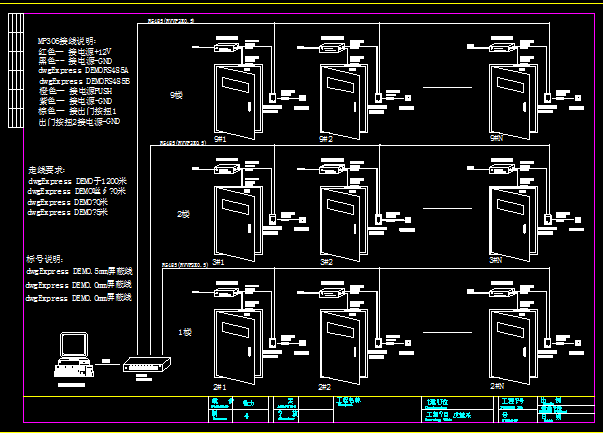Click the 1楼 floor label
The width and height of the screenshot is (603, 433).
point(185,332)
